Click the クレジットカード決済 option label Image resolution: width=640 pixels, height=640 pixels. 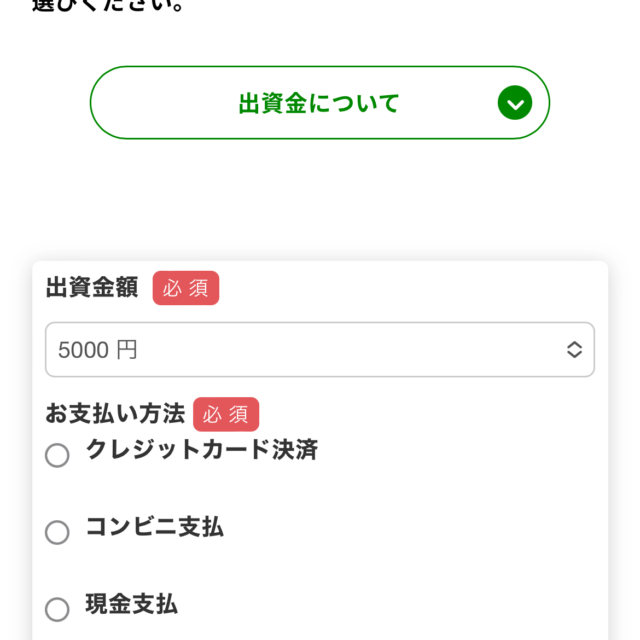click(x=202, y=450)
